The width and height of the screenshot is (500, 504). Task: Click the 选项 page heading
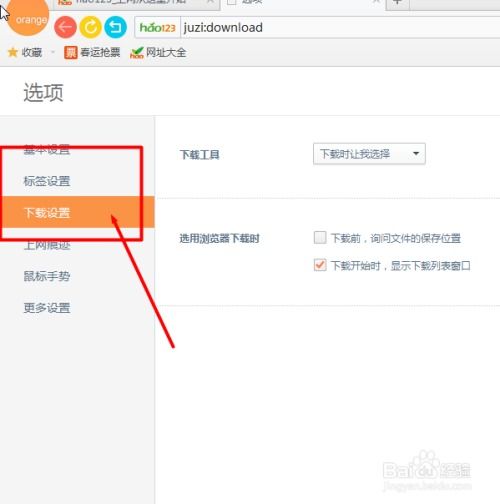pos(43,92)
